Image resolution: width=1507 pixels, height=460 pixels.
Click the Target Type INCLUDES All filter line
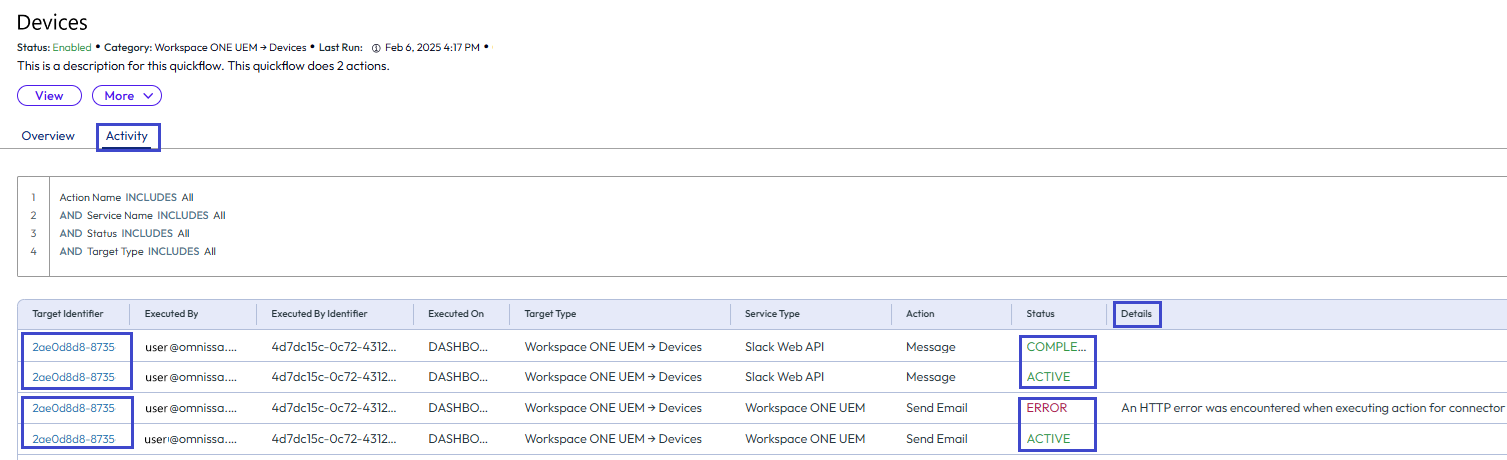pos(137,252)
